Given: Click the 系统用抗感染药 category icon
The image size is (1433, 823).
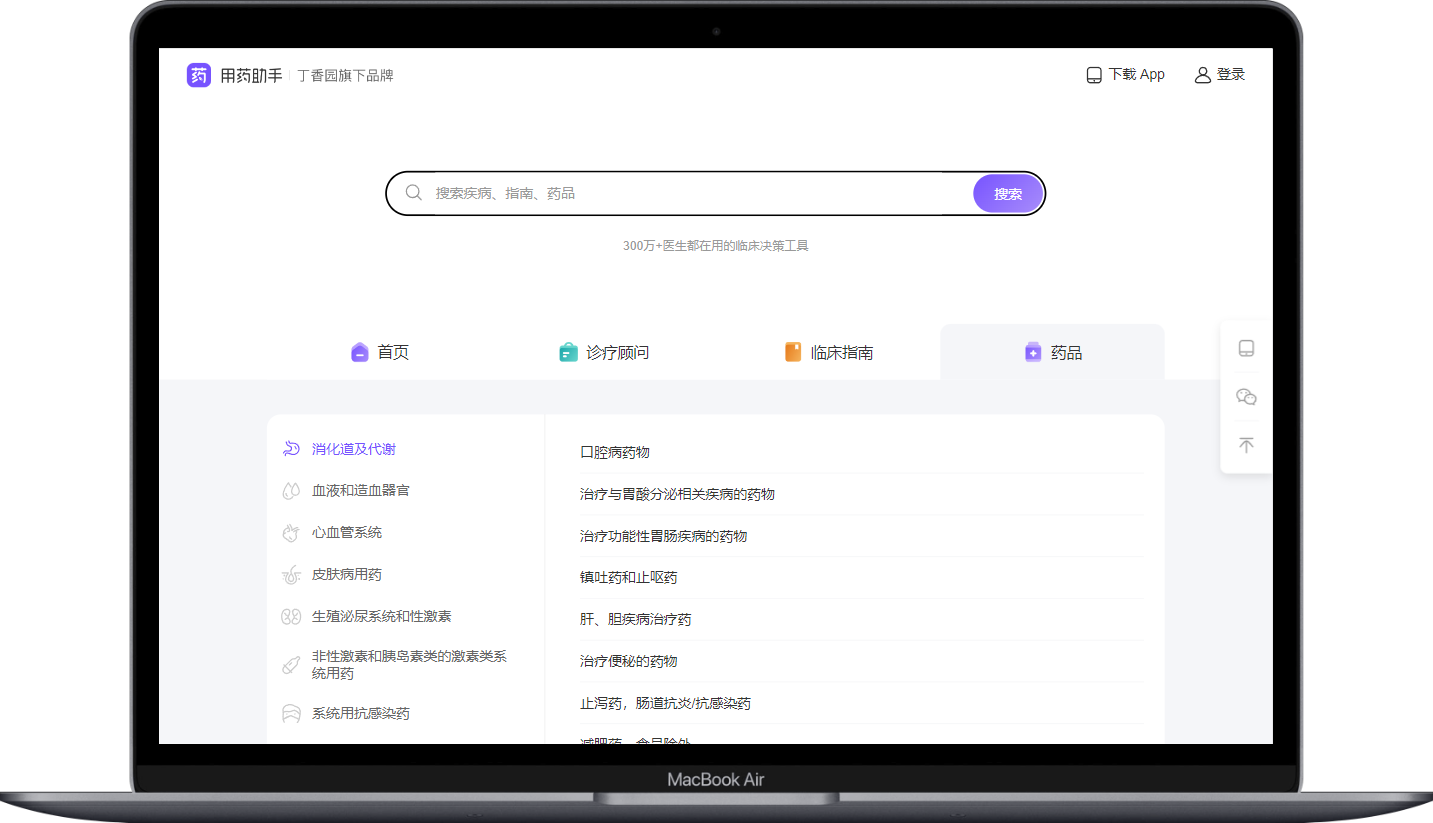Looking at the screenshot, I should (x=291, y=713).
